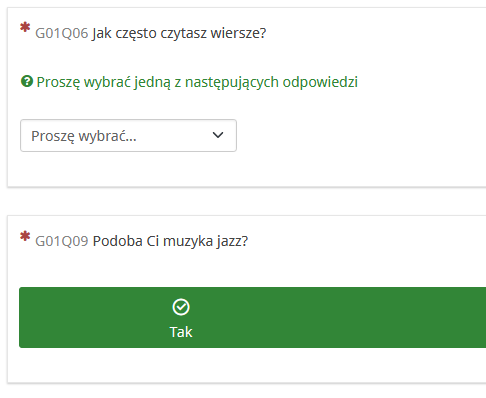Viewport: 486px width, 398px height.
Task: Click the question text "Podoba Ci muzyka jazz?"
Action: 170,241
